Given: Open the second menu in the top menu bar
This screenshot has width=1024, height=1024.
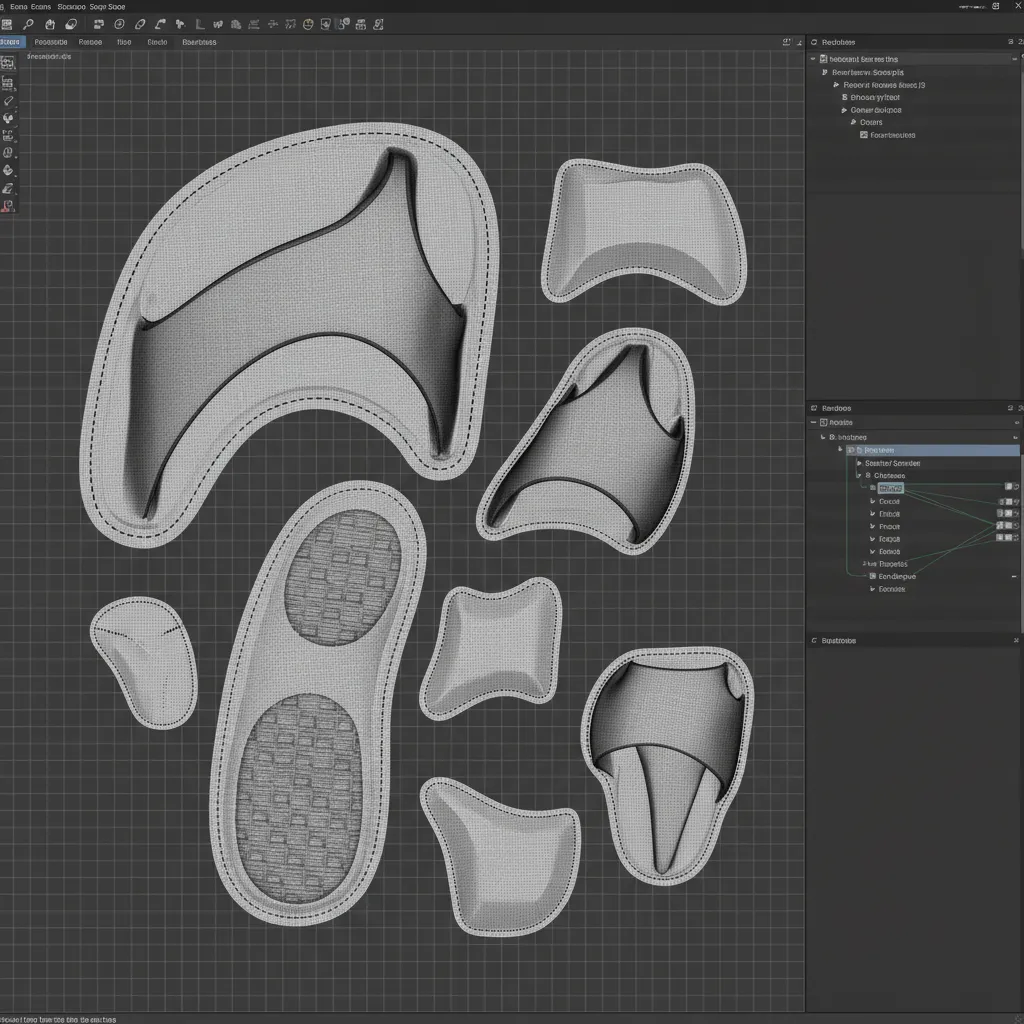Looking at the screenshot, I should pyautogui.click(x=40, y=6).
